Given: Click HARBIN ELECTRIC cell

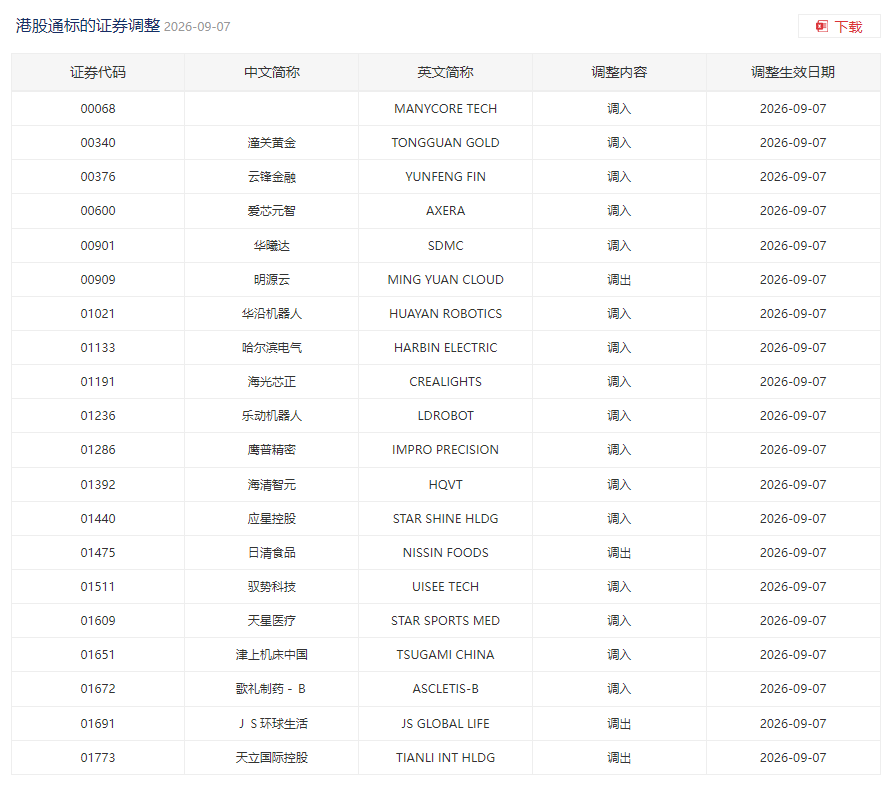Looking at the screenshot, I should click(445, 348).
